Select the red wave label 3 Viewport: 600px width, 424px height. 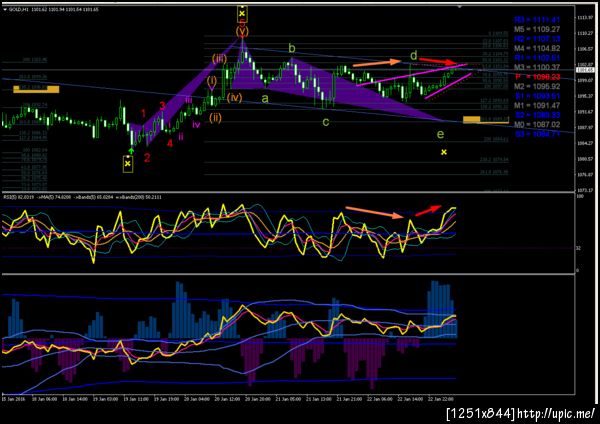point(162,106)
